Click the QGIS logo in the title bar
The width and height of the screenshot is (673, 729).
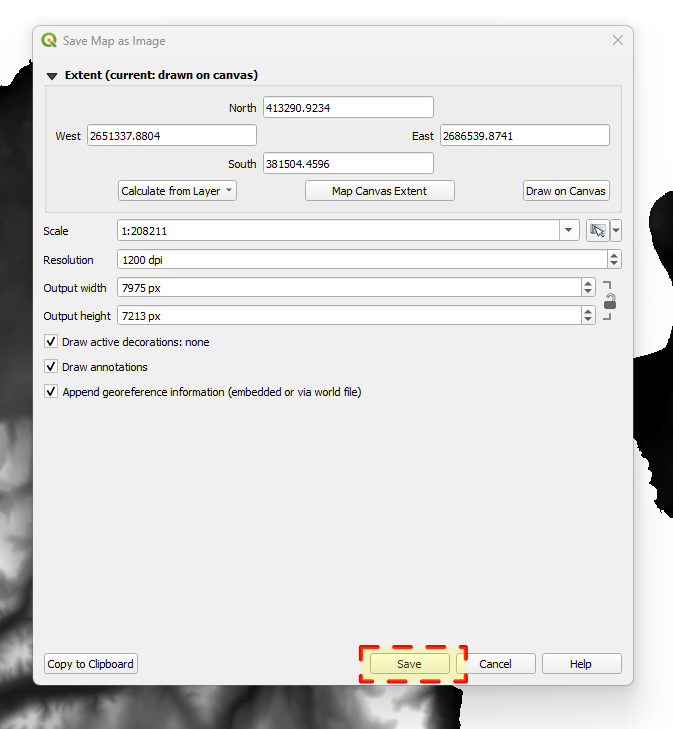(x=49, y=40)
